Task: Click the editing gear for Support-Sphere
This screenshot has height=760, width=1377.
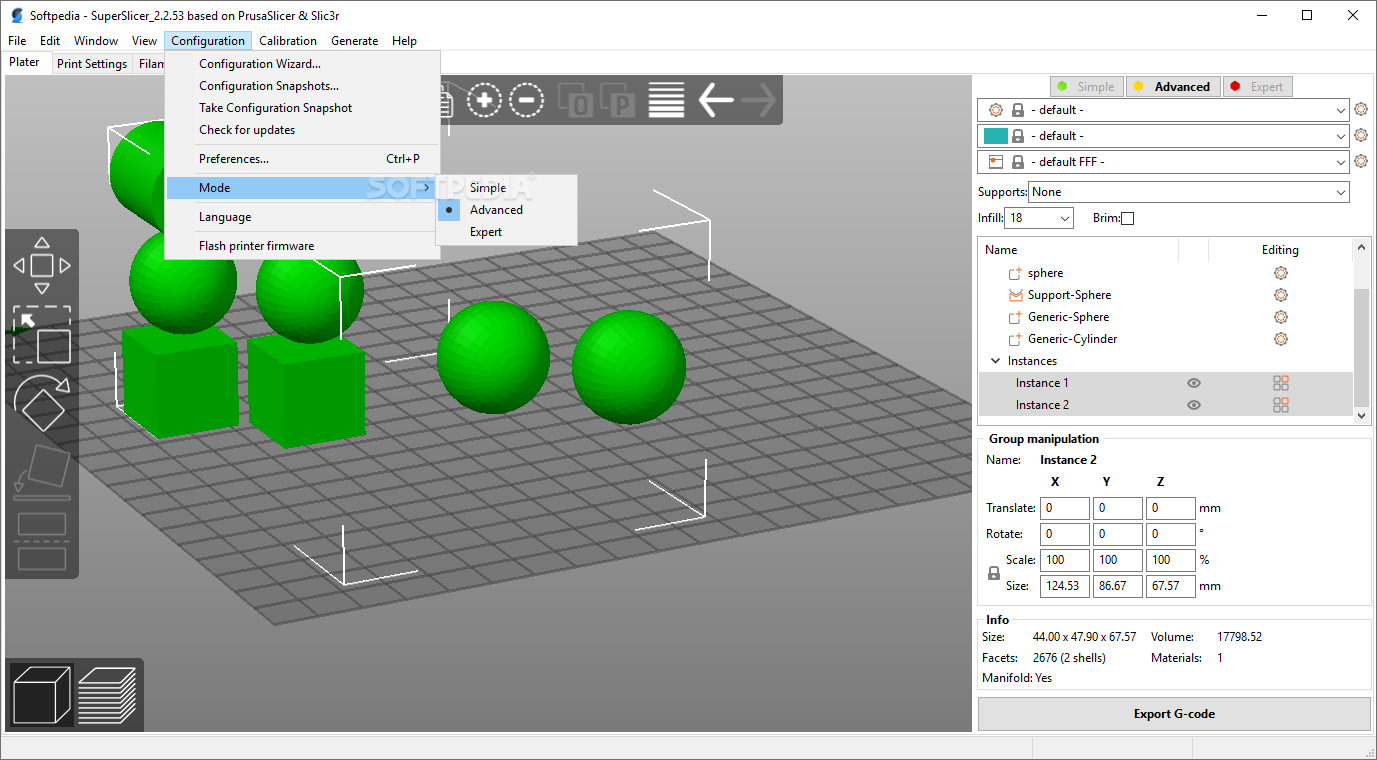Action: coord(1280,295)
